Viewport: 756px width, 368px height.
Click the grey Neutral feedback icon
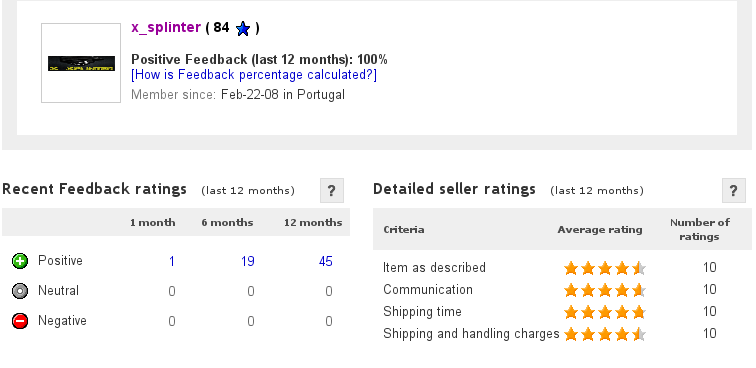click(20, 291)
